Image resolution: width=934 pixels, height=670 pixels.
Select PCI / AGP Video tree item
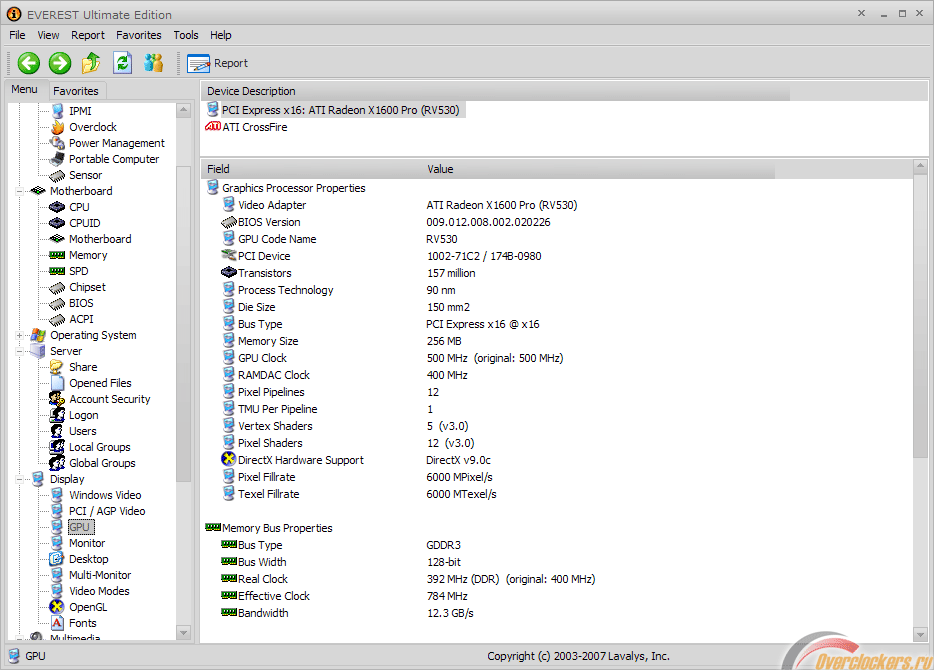[107, 512]
